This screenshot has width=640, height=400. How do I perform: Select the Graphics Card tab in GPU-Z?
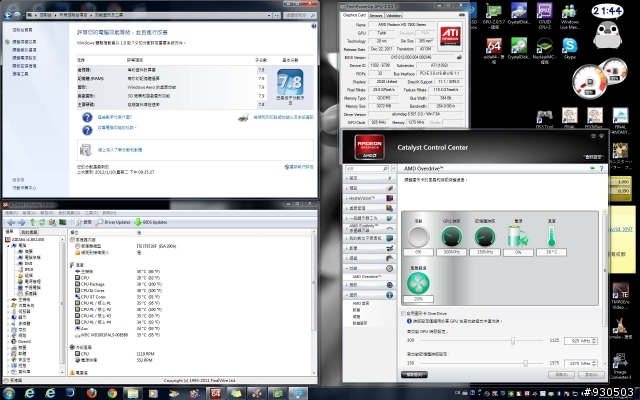[x=354, y=15]
